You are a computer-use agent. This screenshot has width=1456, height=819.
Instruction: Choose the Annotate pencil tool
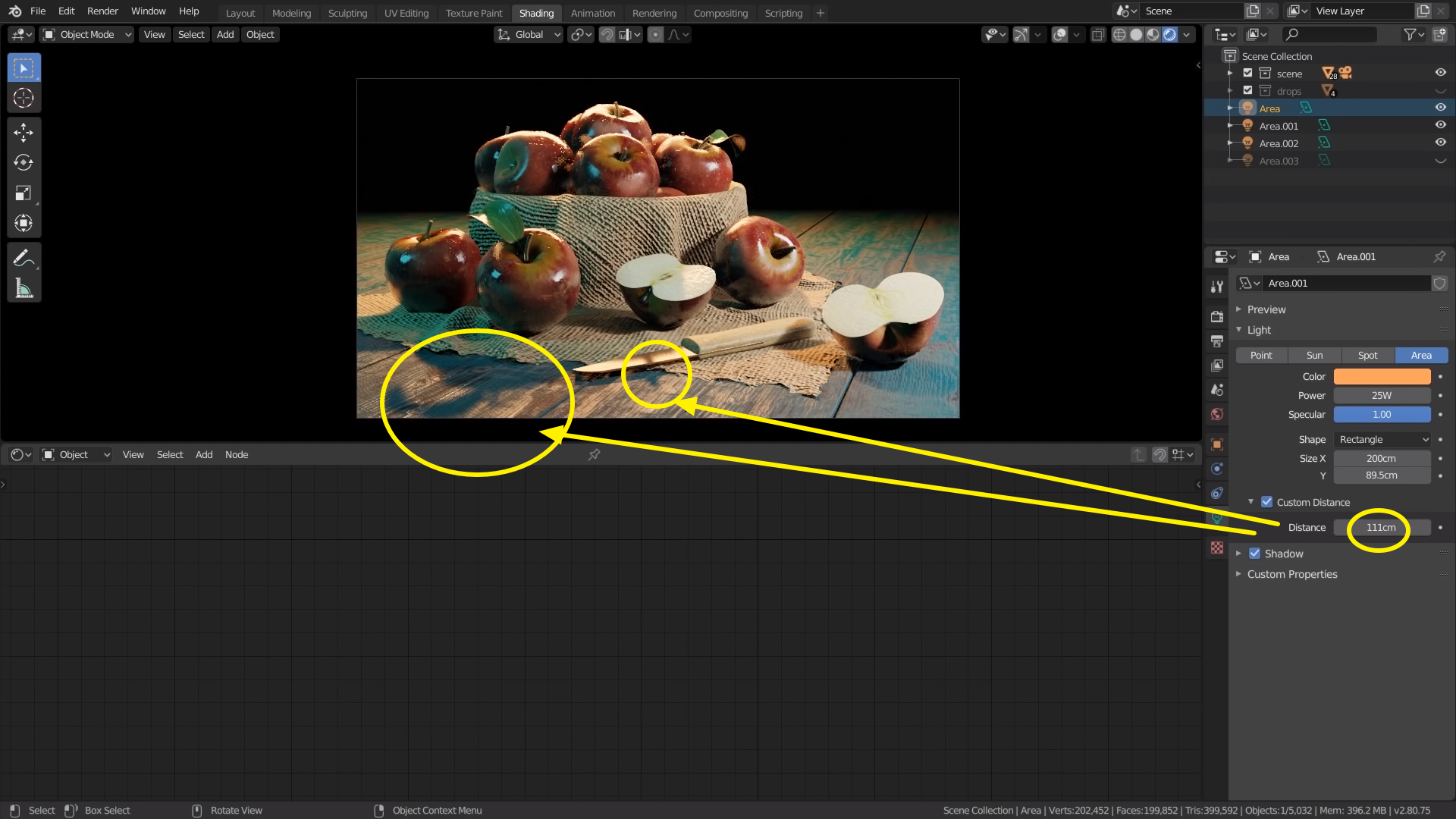tap(24, 259)
